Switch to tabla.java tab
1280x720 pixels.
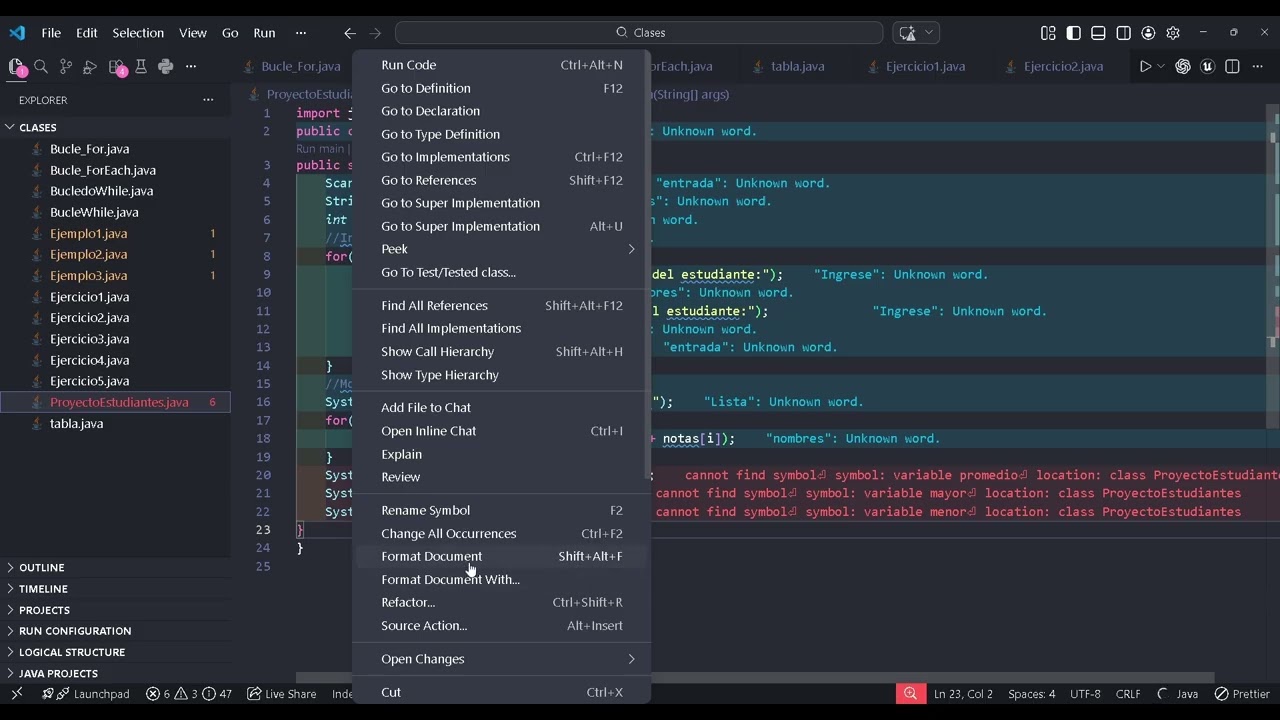click(798, 67)
